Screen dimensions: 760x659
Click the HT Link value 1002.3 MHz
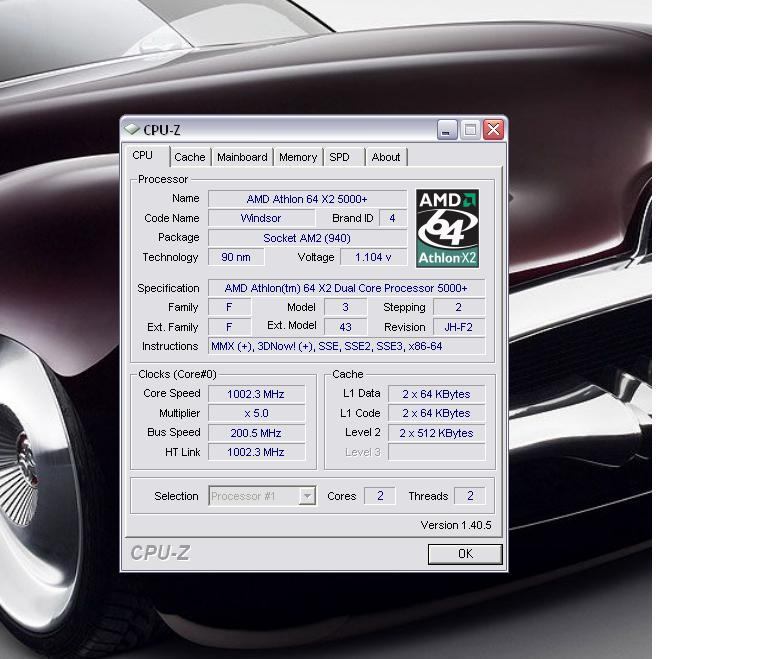(x=256, y=452)
